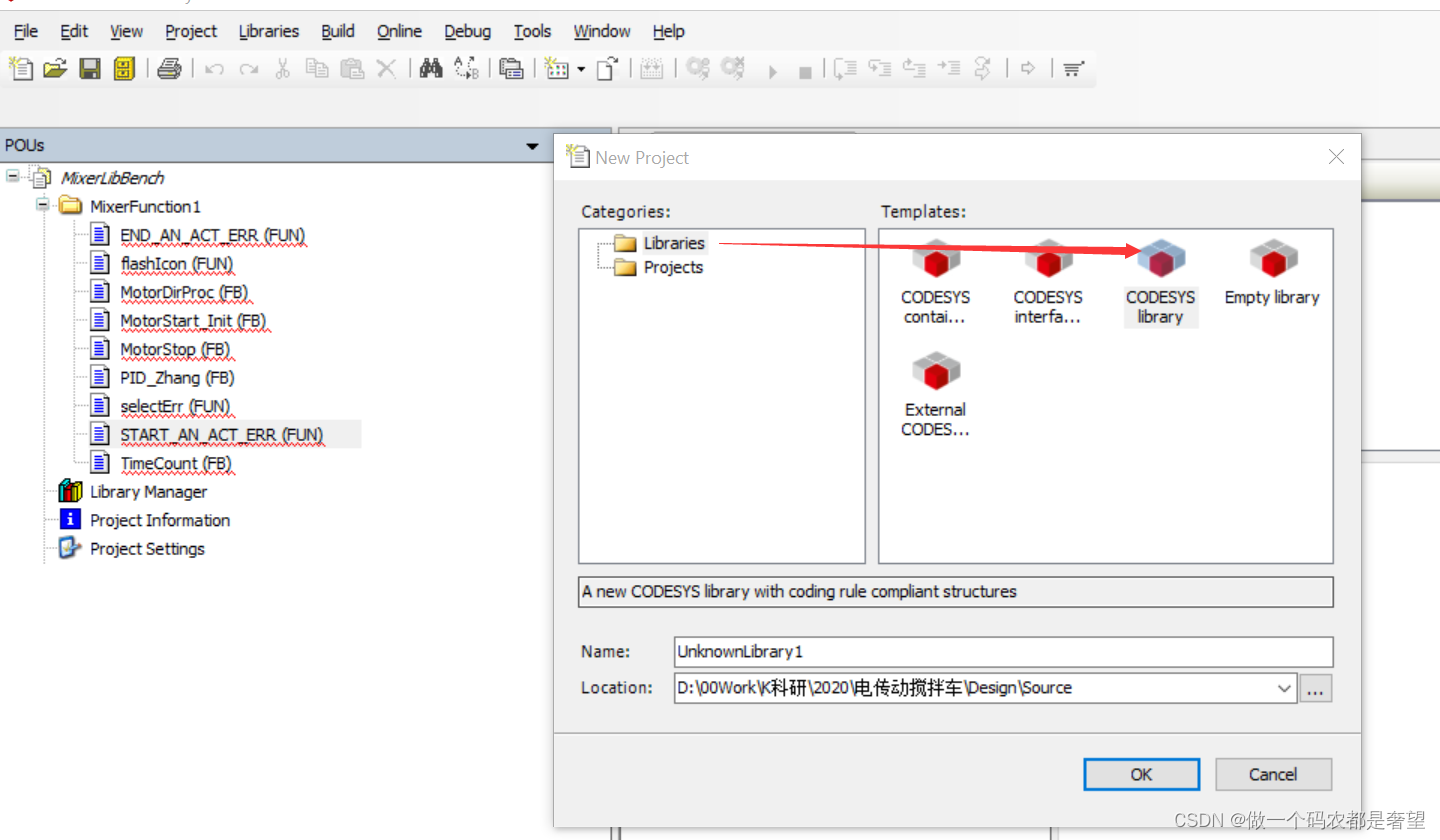Open the Add Object dropdown arrow

coord(580,70)
